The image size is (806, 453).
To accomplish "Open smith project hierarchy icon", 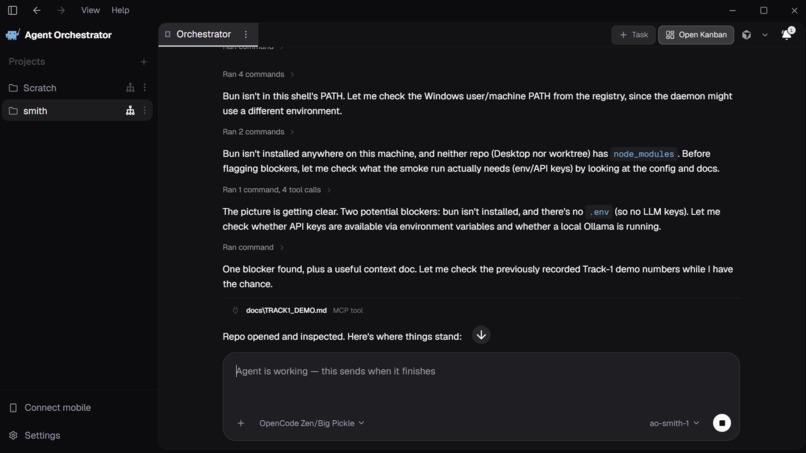I will pos(130,111).
